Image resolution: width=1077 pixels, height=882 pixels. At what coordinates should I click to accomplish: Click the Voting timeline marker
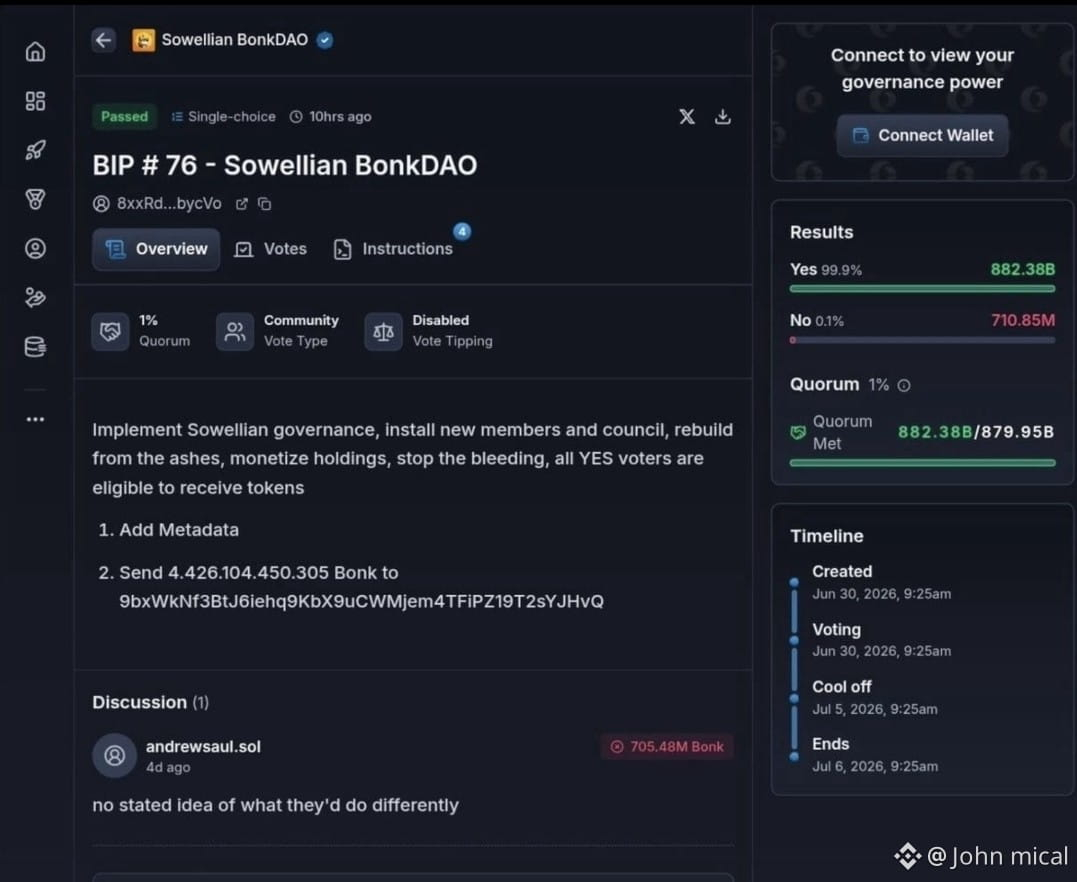coord(794,640)
